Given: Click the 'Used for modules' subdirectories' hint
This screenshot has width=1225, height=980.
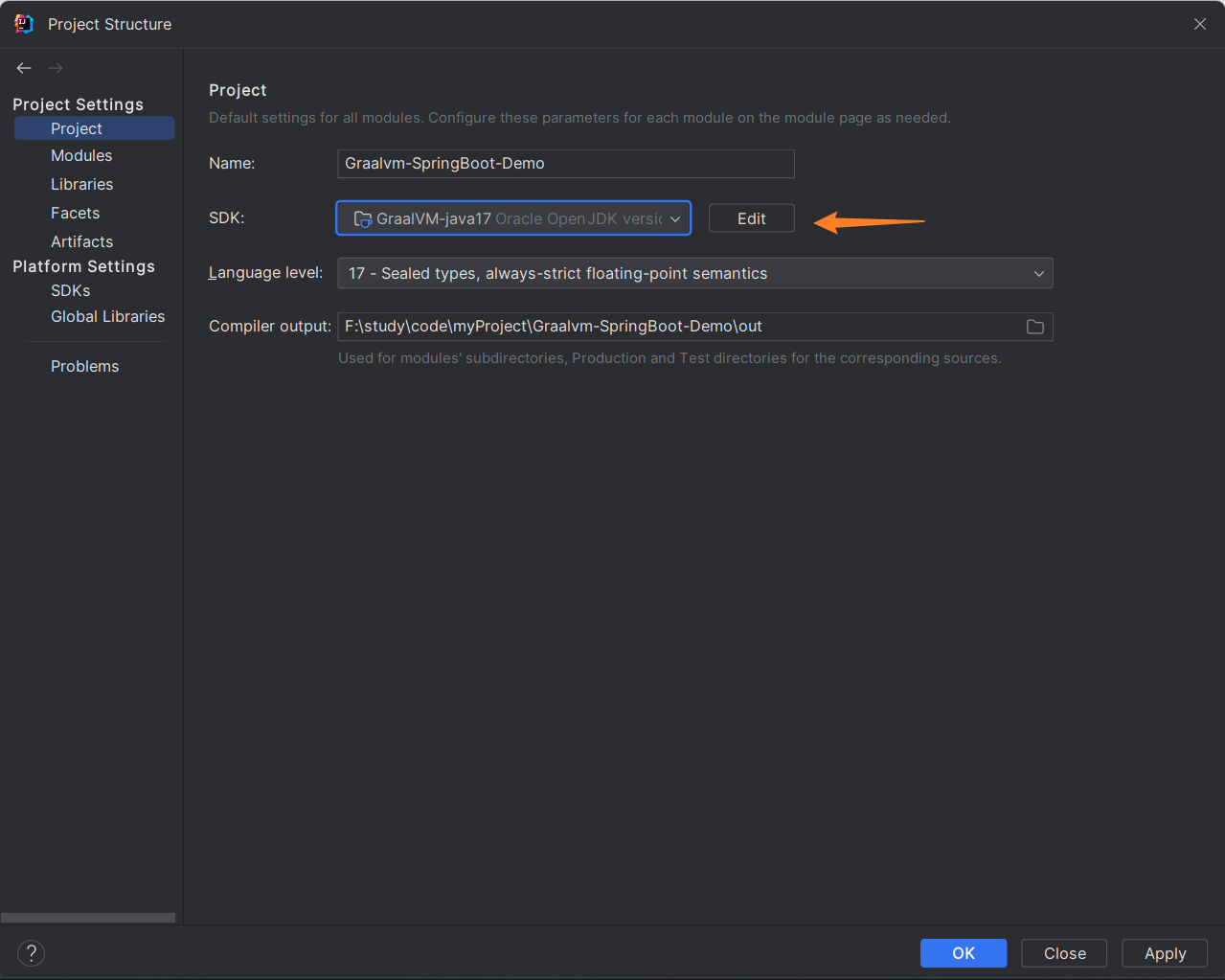Looking at the screenshot, I should [669, 358].
